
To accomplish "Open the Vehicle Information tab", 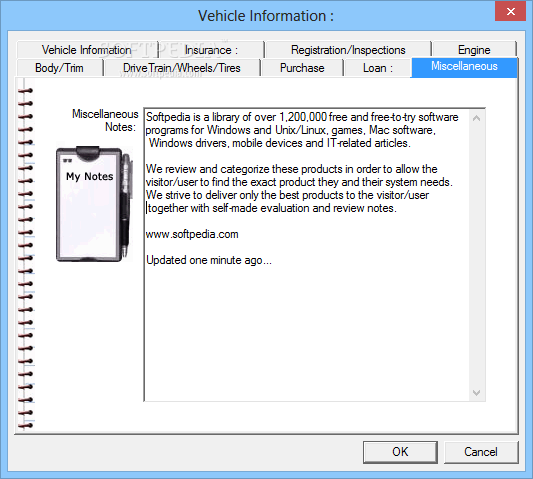I will [87, 50].
